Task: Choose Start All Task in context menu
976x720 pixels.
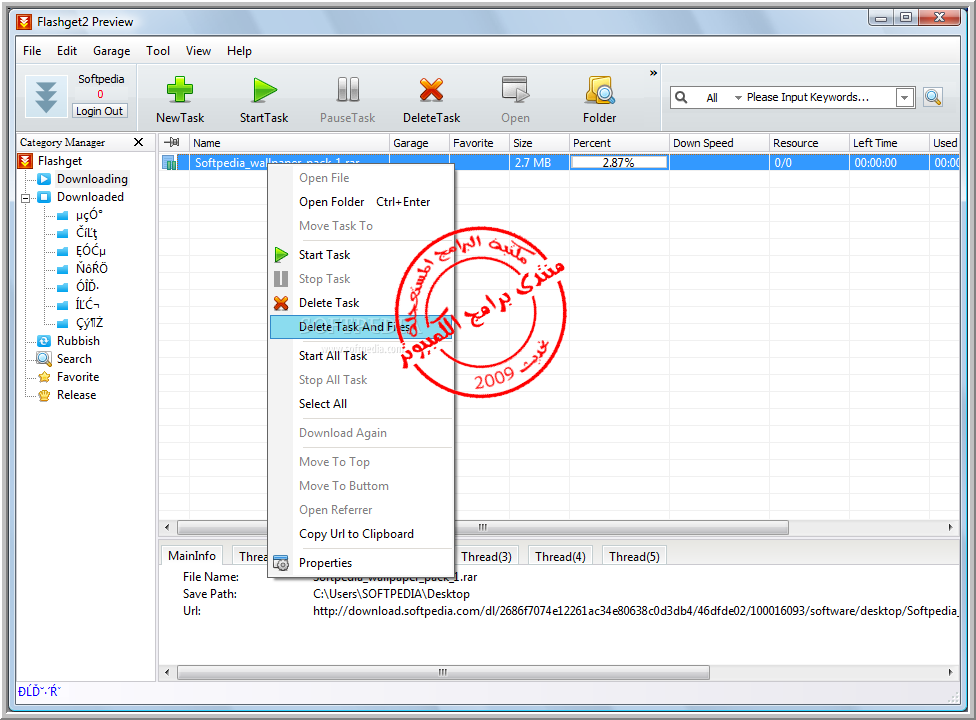Action: coord(362,356)
